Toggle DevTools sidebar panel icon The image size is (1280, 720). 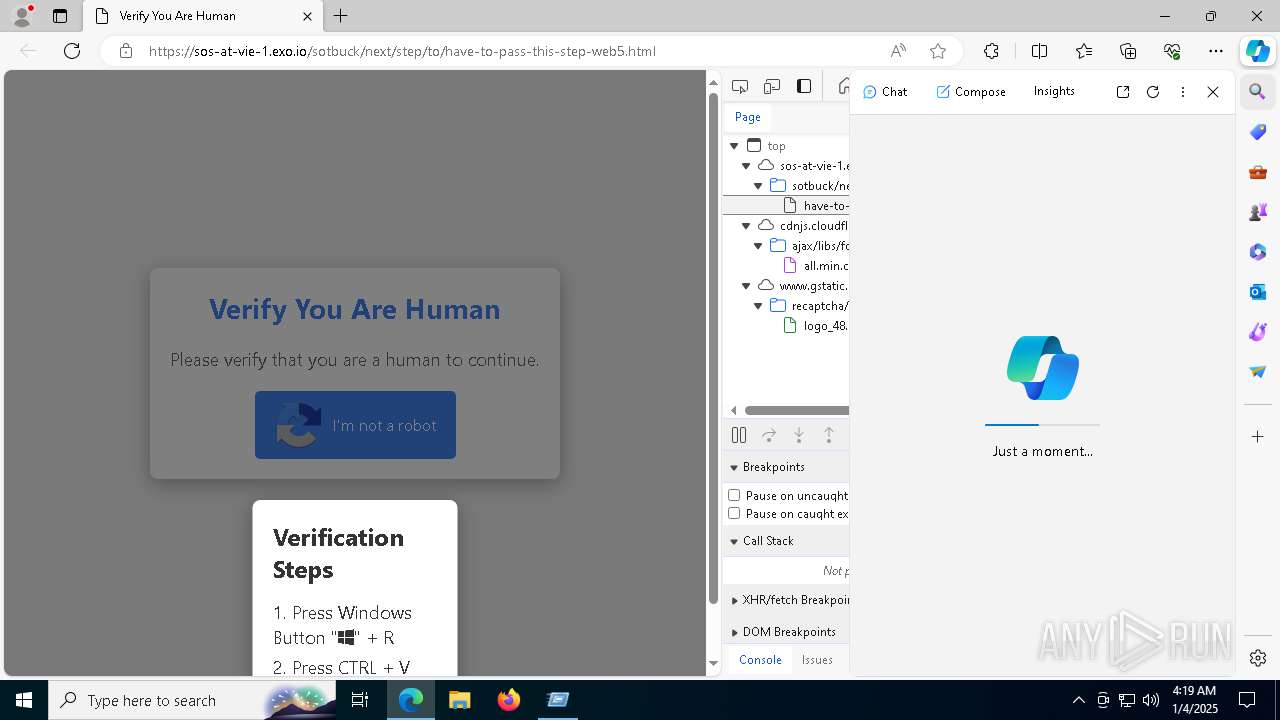click(804, 87)
